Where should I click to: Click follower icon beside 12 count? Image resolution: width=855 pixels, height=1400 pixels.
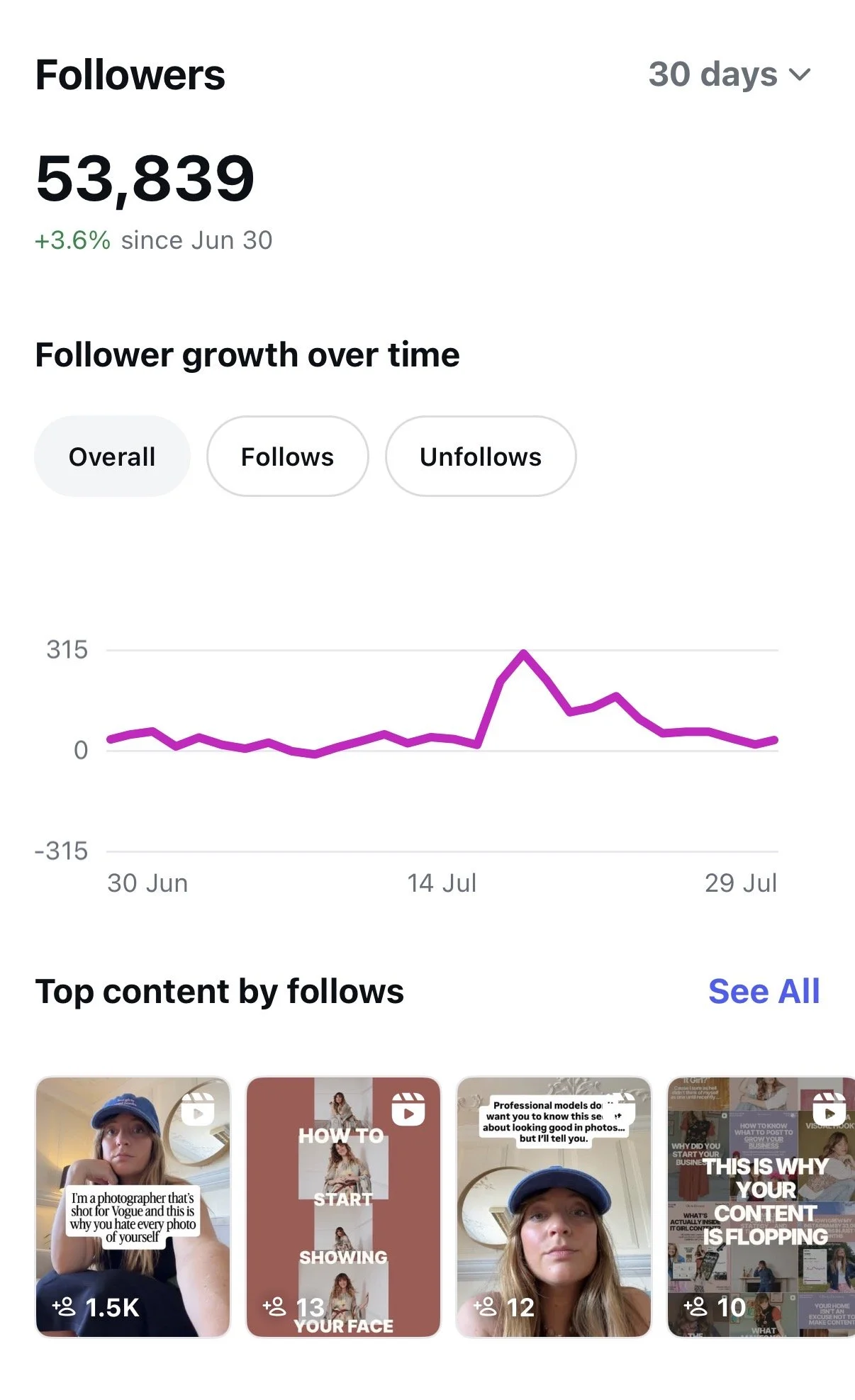point(485,1306)
